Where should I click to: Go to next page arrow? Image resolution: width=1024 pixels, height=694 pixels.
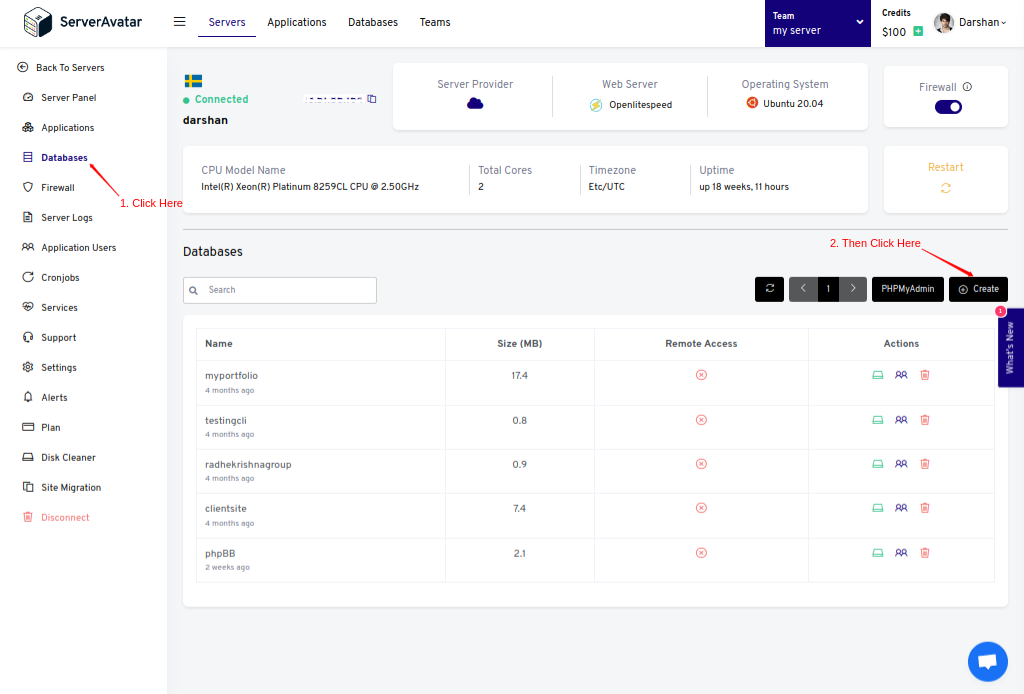coord(853,289)
